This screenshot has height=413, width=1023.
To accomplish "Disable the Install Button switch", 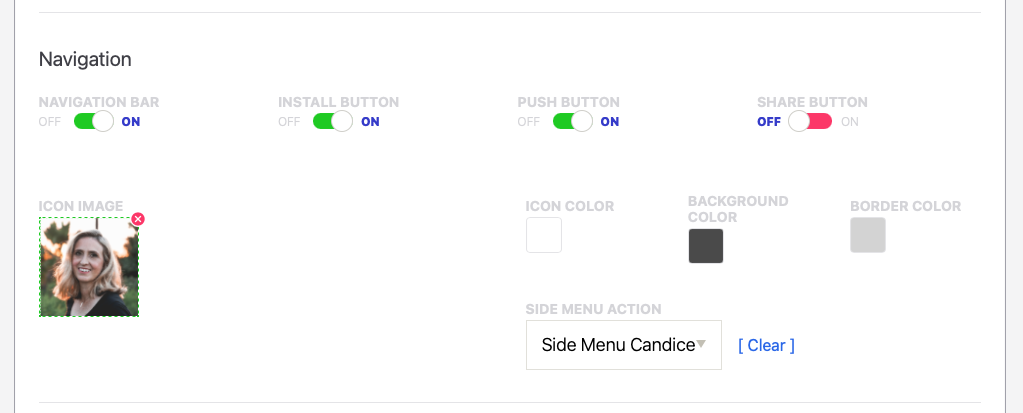I will click(333, 122).
